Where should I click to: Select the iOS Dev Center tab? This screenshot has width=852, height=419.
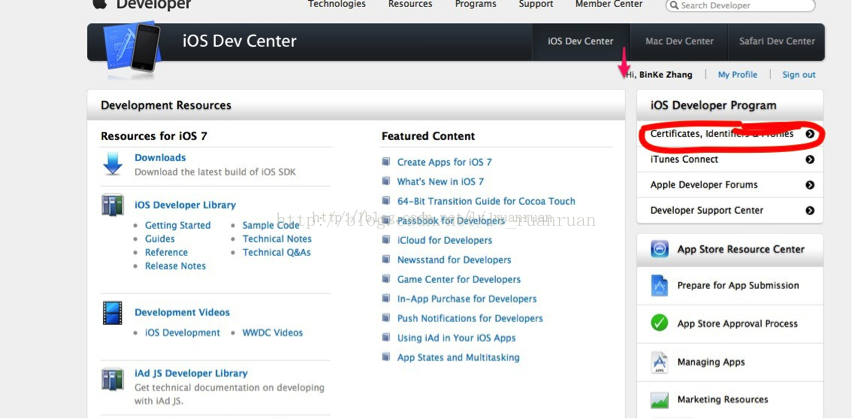(580, 41)
